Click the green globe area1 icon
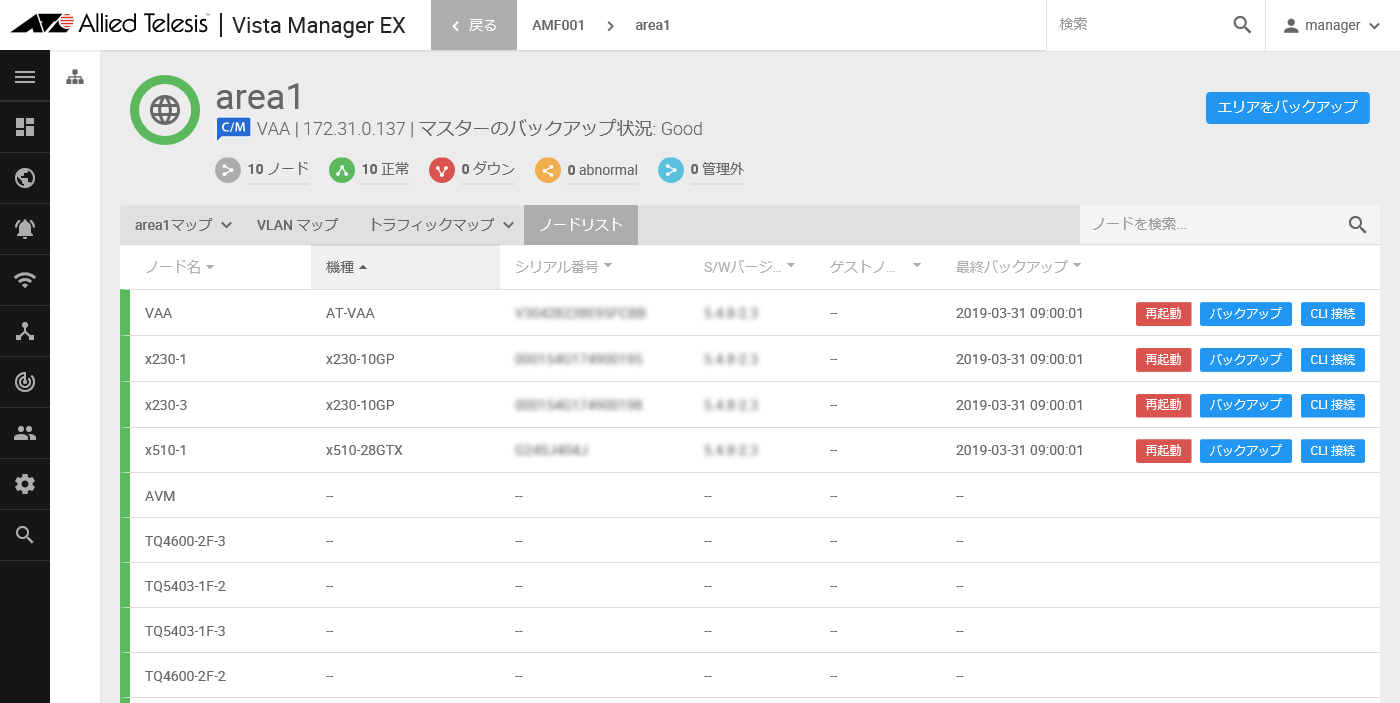Viewport: 1400px width, 703px height. coord(165,110)
